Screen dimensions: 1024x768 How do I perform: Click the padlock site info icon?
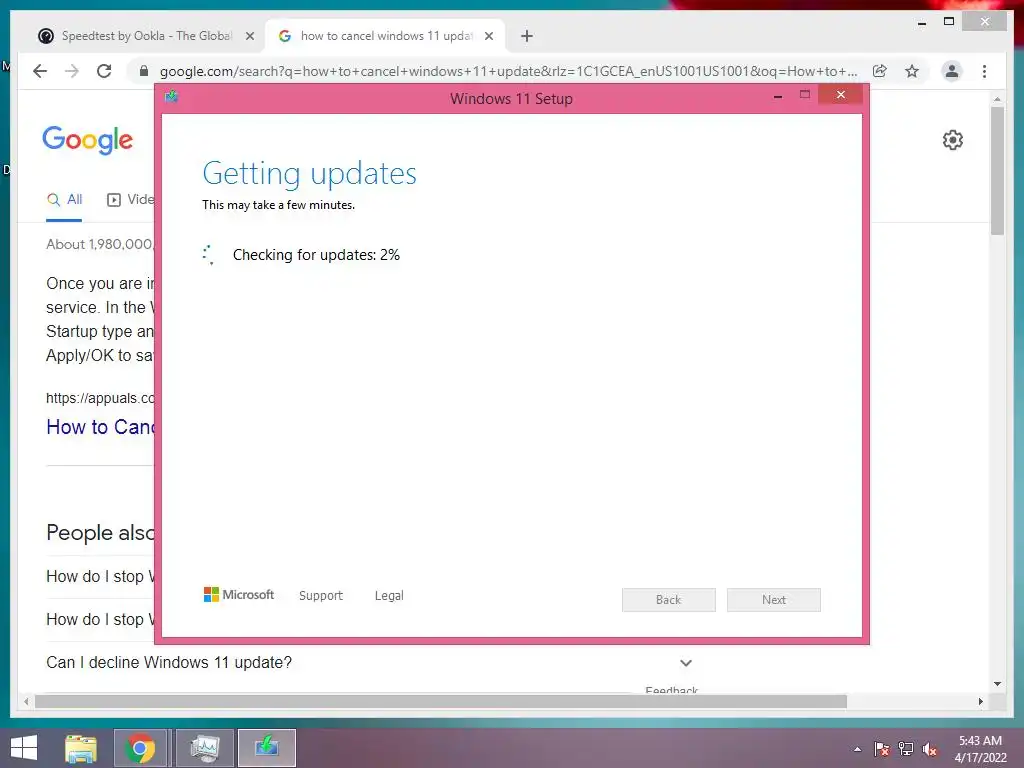pos(144,71)
